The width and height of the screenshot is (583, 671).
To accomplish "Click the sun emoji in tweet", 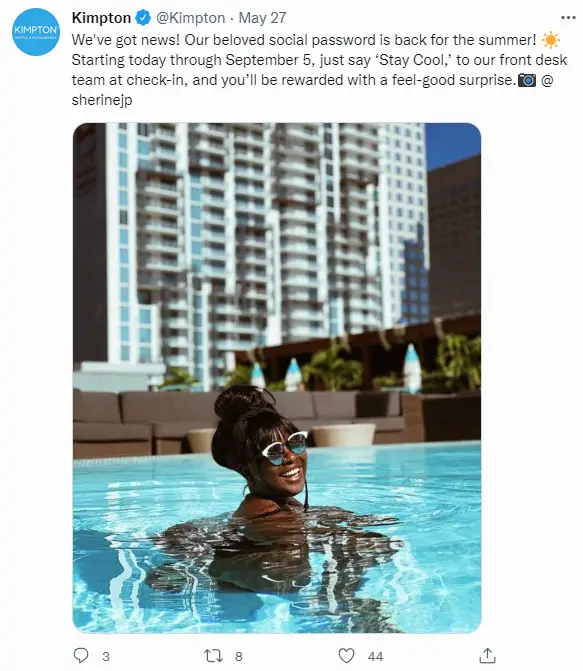I will pos(550,40).
